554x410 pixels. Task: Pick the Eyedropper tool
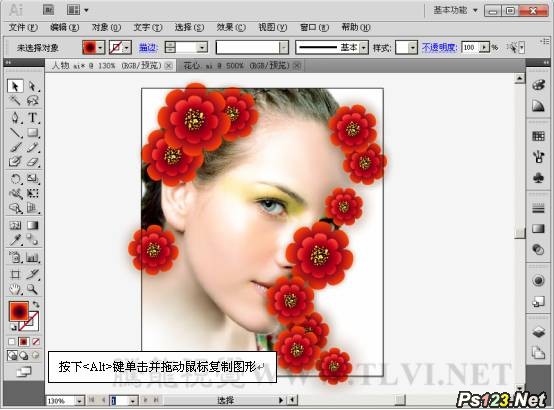tap(15, 240)
